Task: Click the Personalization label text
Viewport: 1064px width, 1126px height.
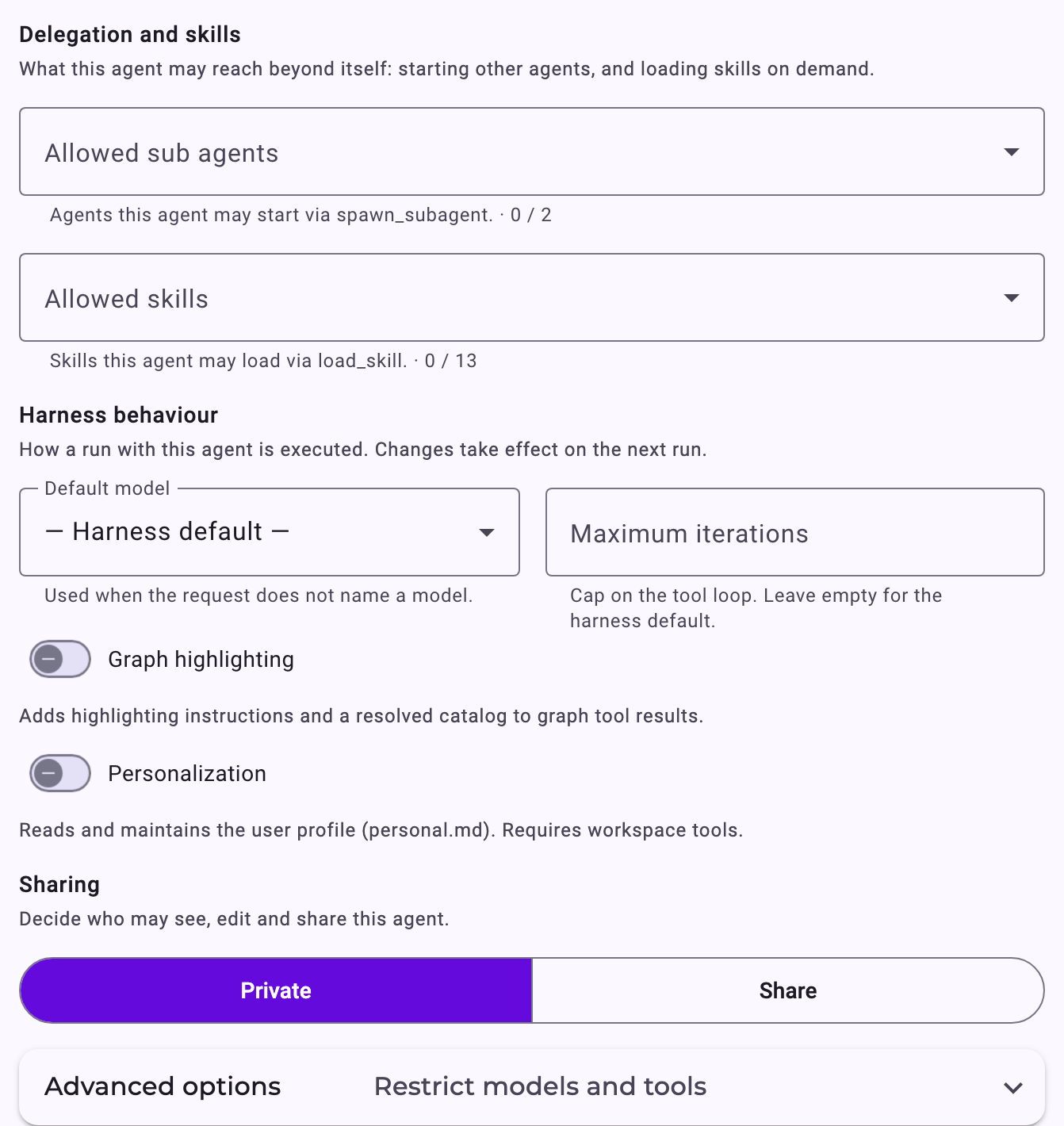Action: coord(187,773)
